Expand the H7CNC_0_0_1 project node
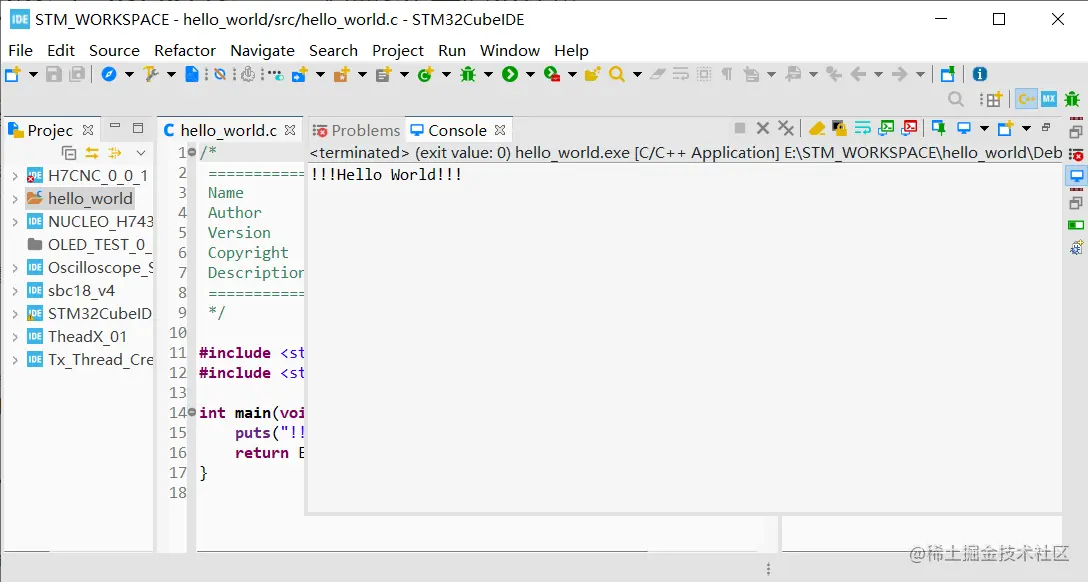Viewport: 1088px width, 582px height. tap(15, 176)
